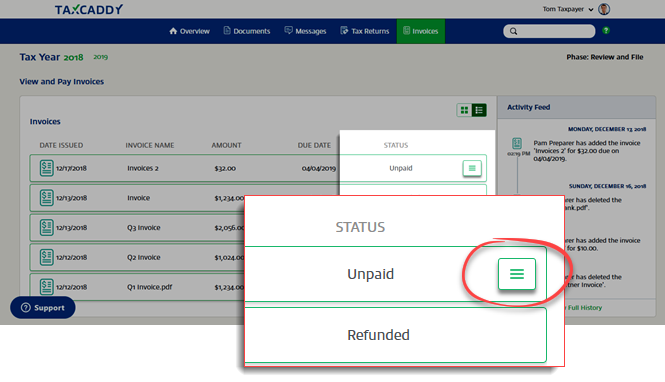665x382 pixels.
Task: Open the small menu for Invoices 2 row
Action: pyautogui.click(x=472, y=168)
